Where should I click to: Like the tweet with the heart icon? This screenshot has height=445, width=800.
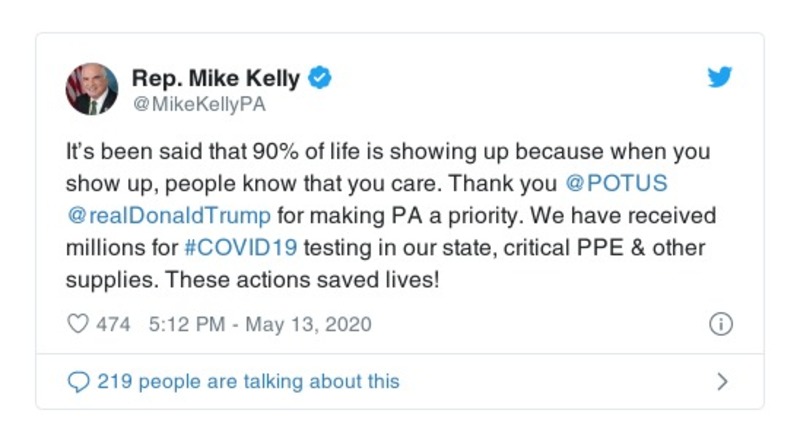point(76,324)
